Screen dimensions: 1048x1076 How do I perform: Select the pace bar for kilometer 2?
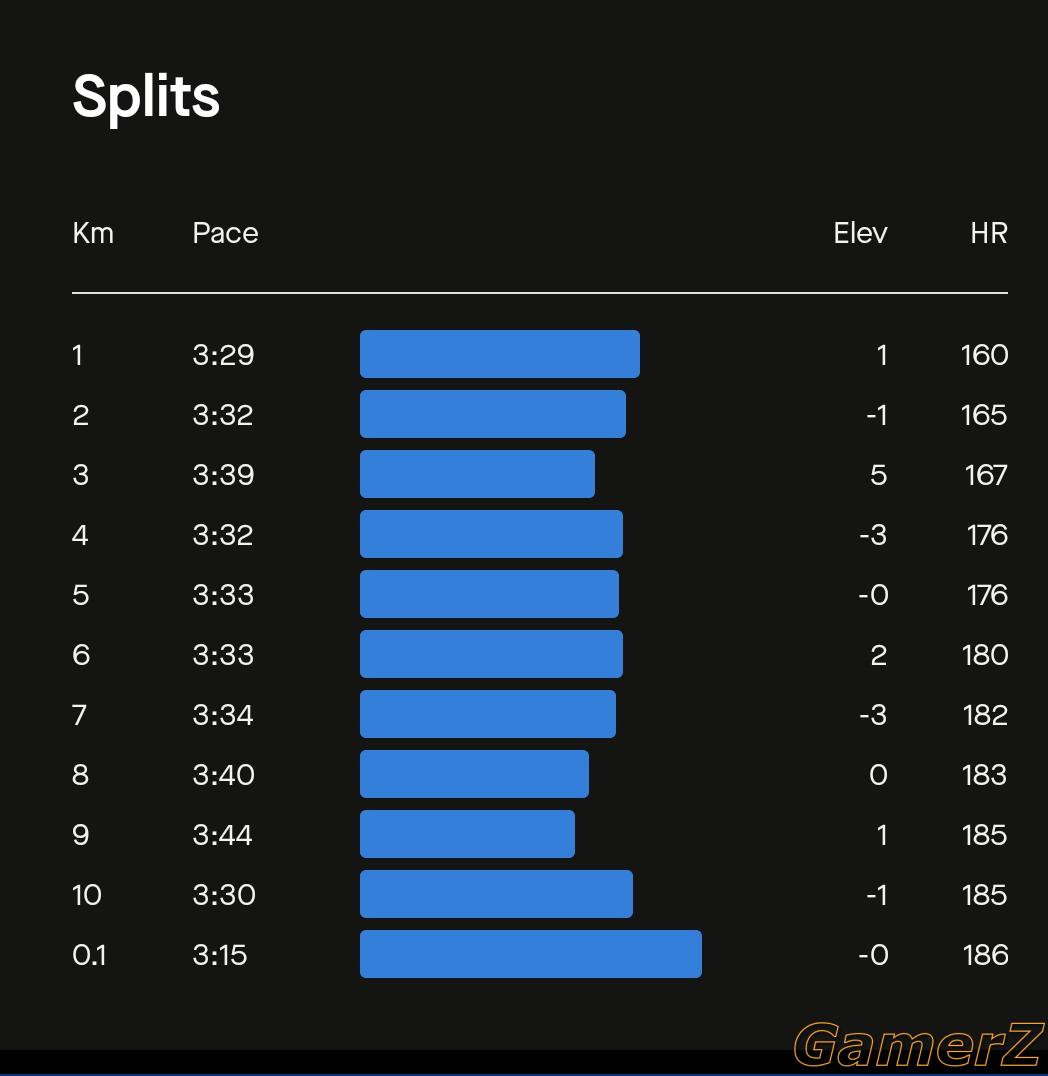(x=493, y=414)
